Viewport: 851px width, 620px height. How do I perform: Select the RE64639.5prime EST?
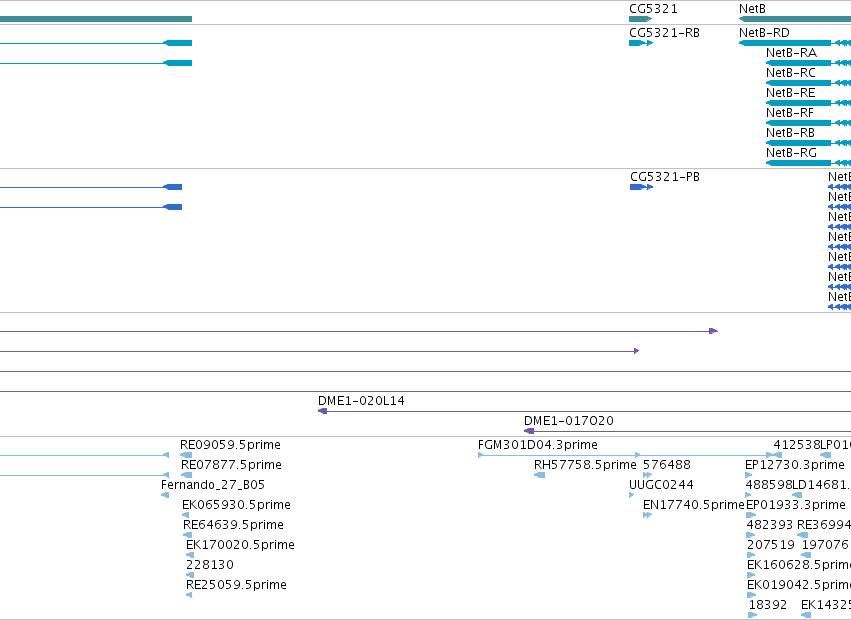[233, 525]
